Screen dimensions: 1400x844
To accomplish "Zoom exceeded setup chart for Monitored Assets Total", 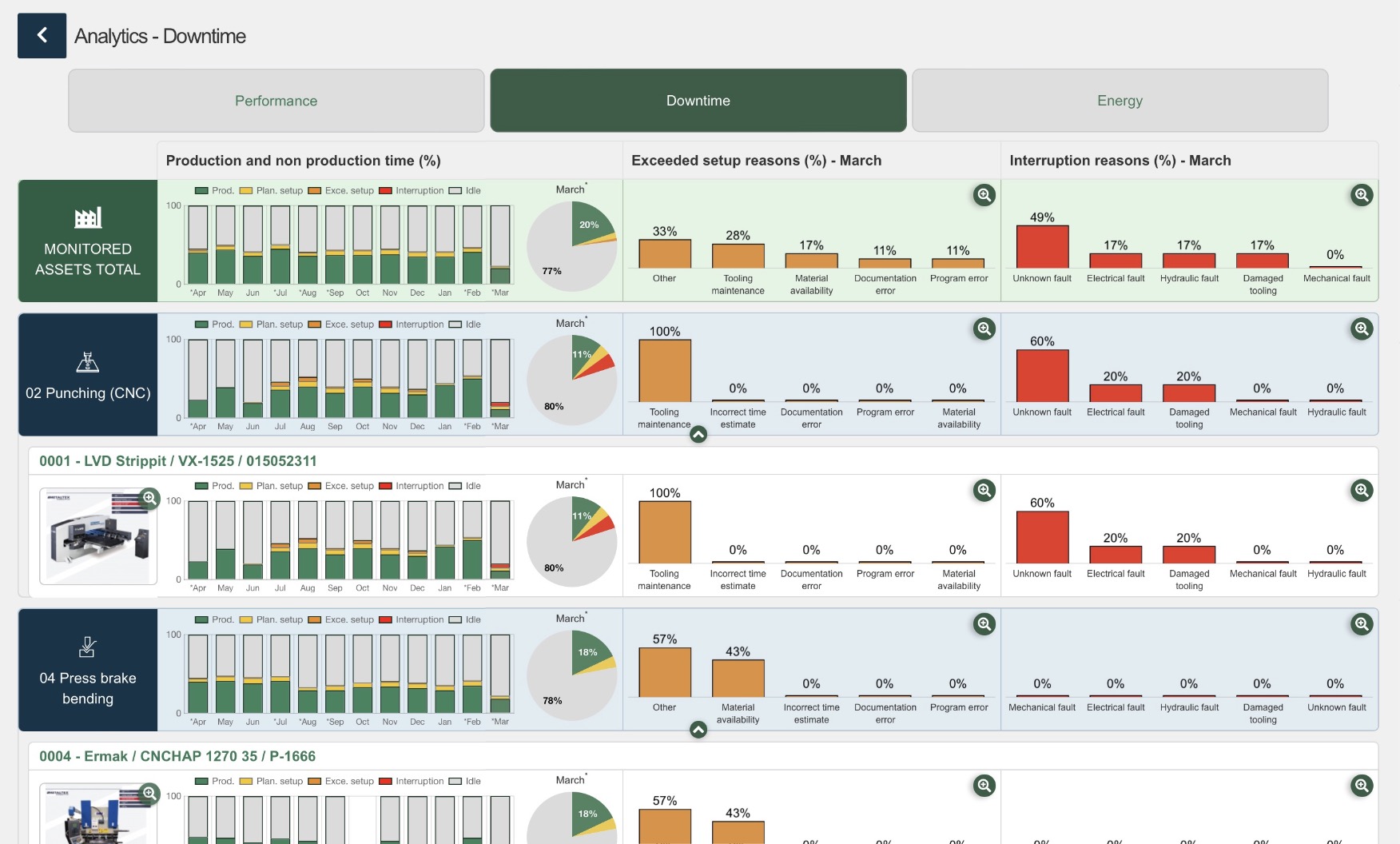I will click(984, 195).
